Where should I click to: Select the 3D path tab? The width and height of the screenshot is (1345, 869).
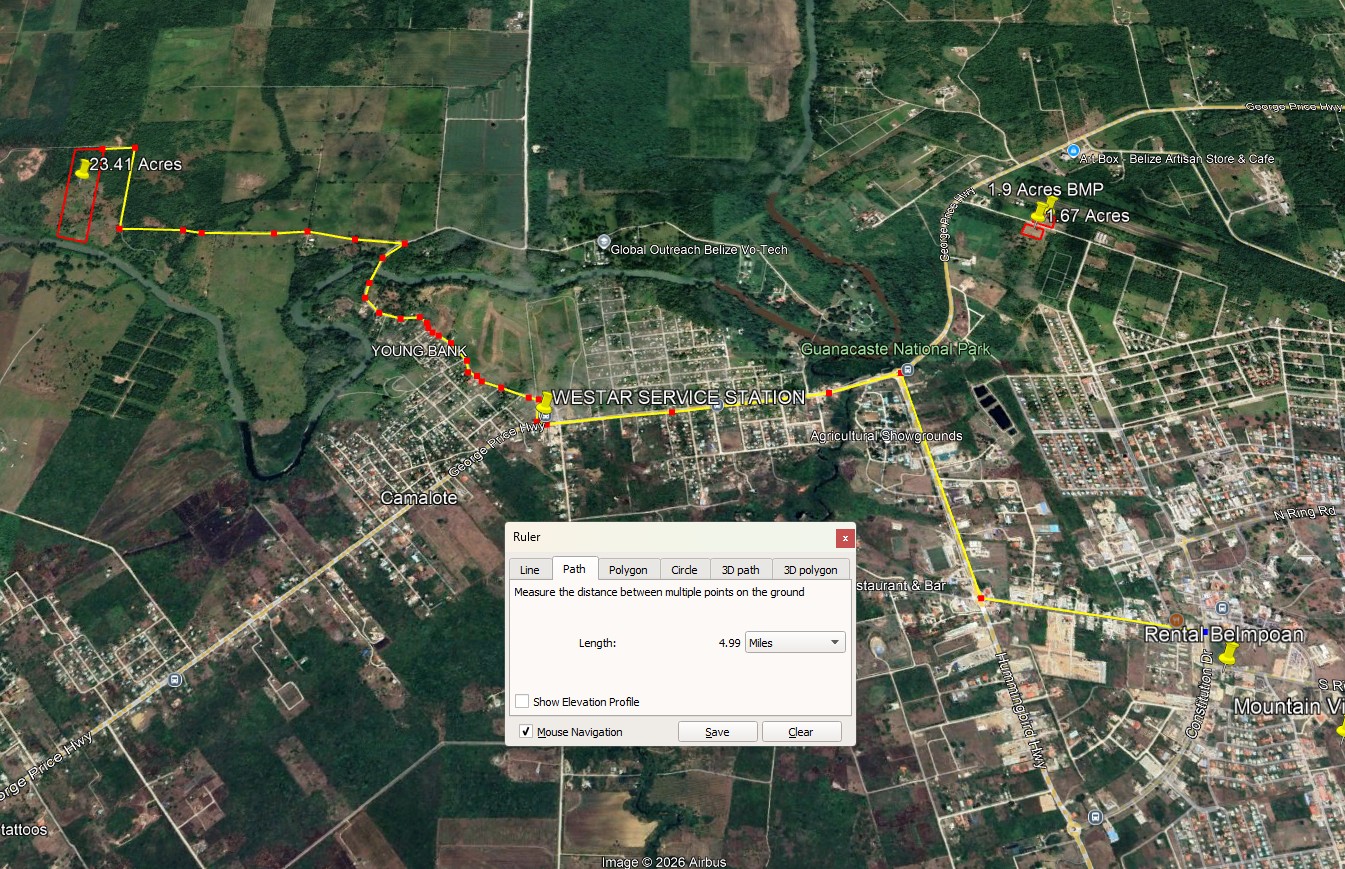click(740, 570)
